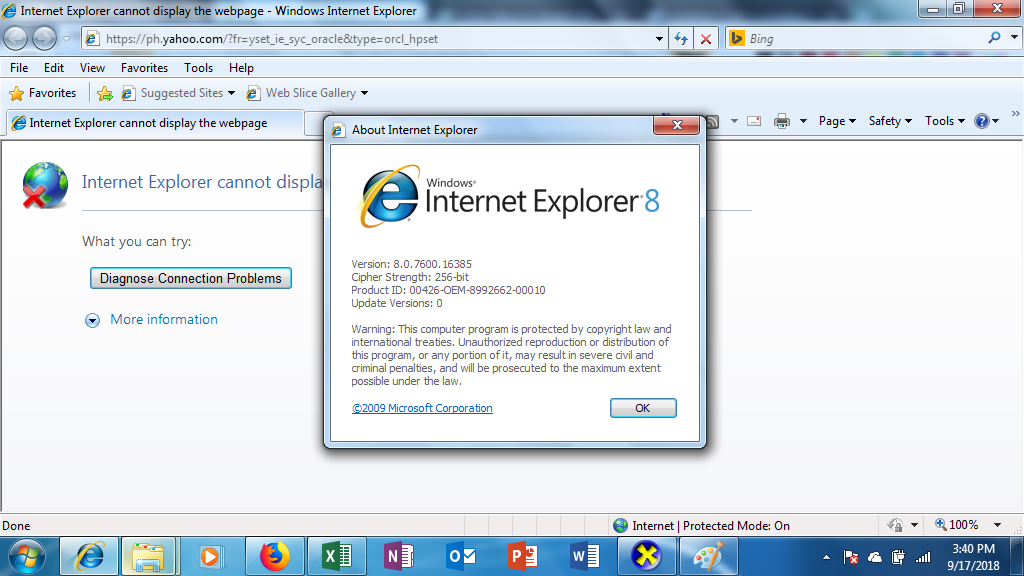The image size is (1024, 576).
Task: Click the Read Mail envelope icon
Action: pyautogui.click(x=752, y=120)
